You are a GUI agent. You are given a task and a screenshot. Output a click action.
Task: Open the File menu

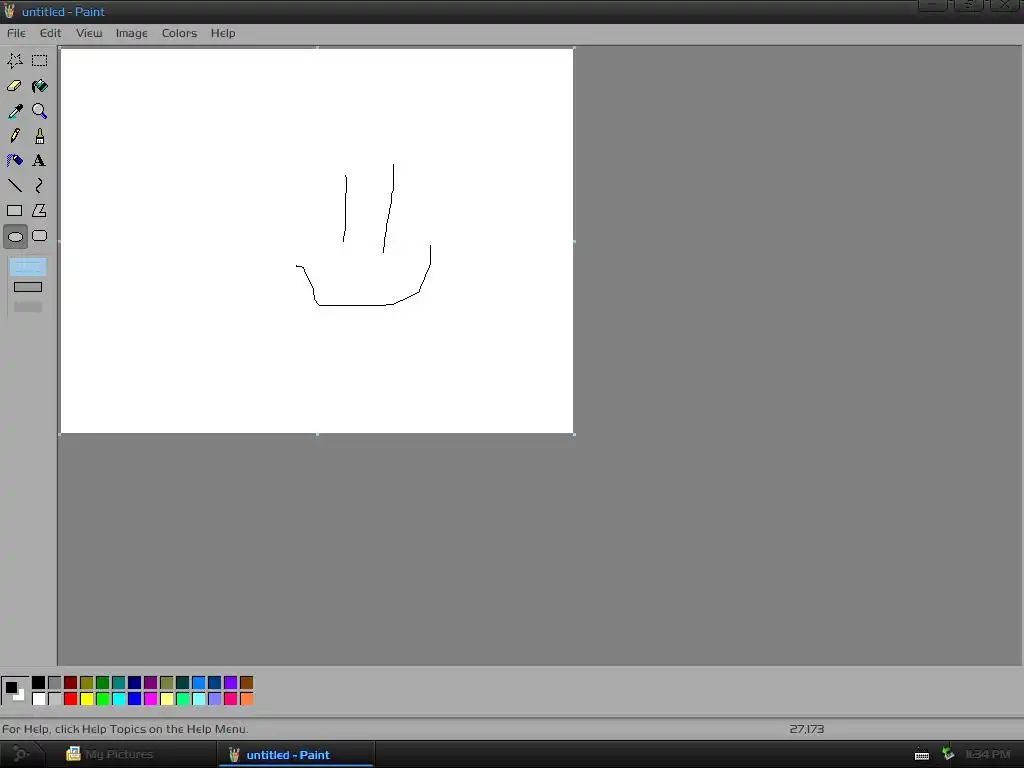click(16, 33)
